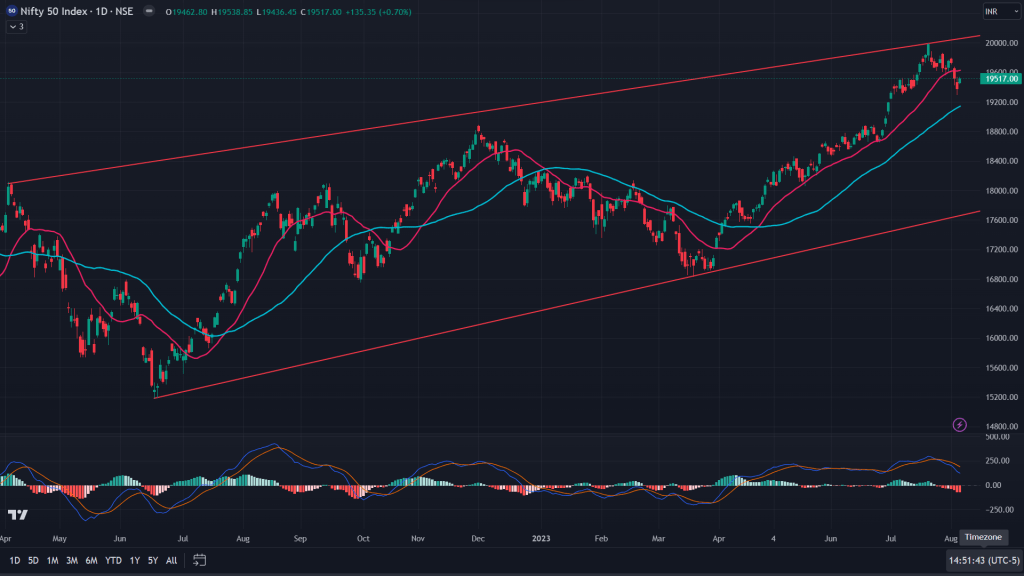This screenshot has height=576, width=1024.
Task: Click the current price label 19517.00
Action: [1000, 78]
